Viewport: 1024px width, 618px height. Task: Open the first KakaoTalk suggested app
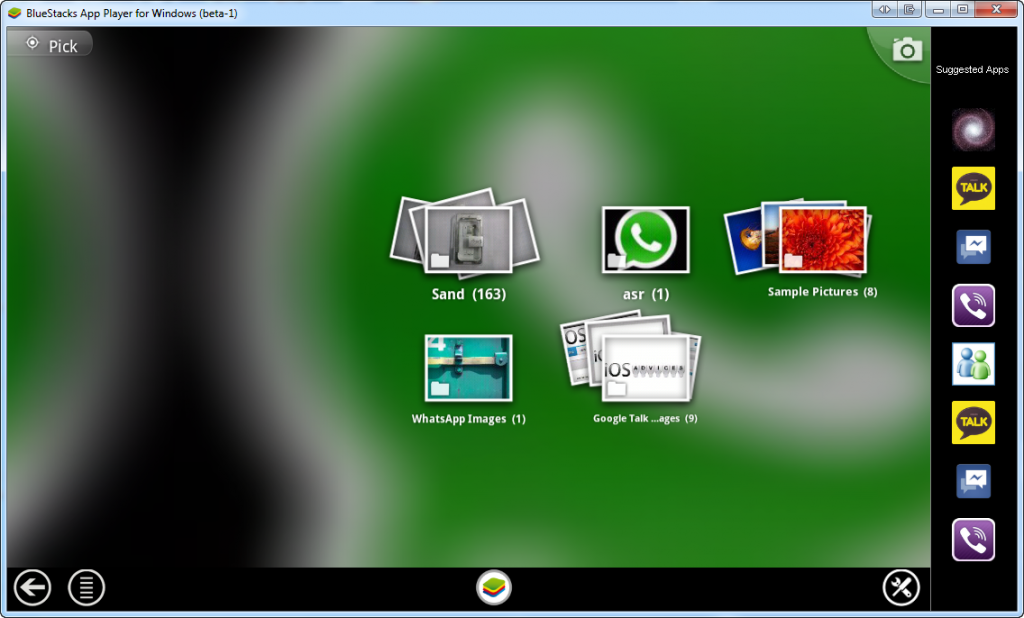coord(973,188)
